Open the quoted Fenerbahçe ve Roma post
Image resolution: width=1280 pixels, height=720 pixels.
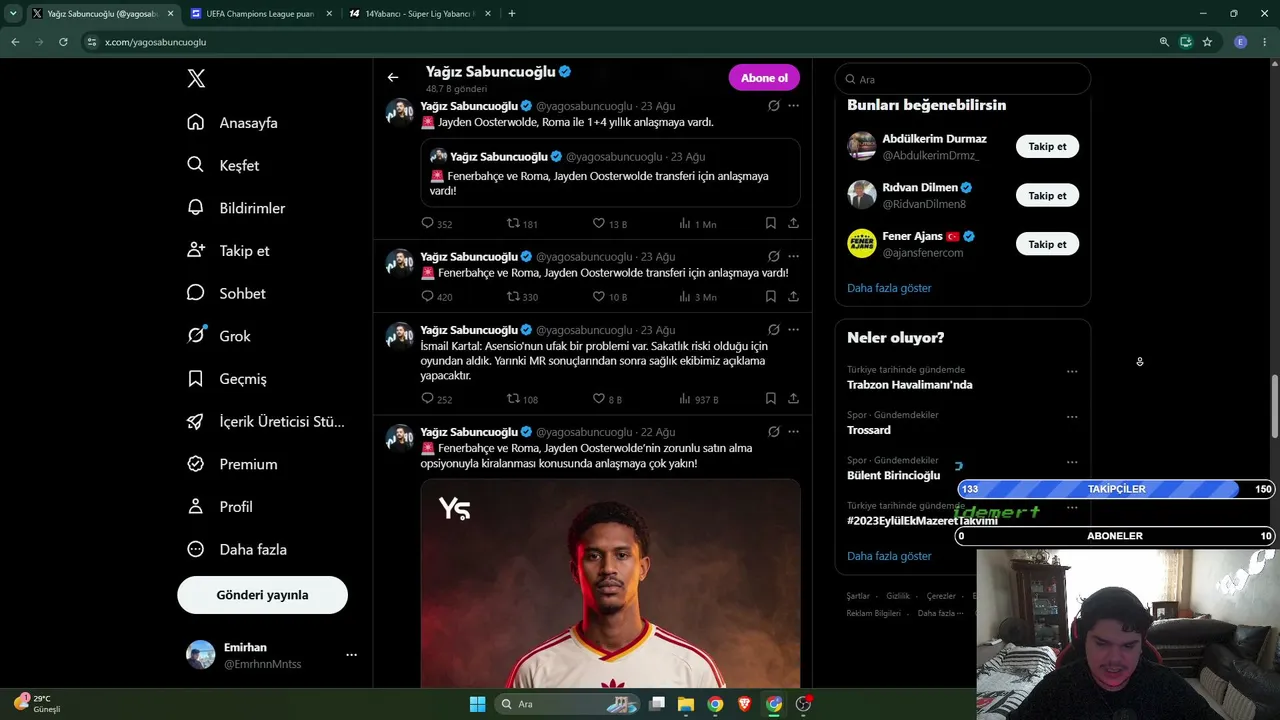610,173
